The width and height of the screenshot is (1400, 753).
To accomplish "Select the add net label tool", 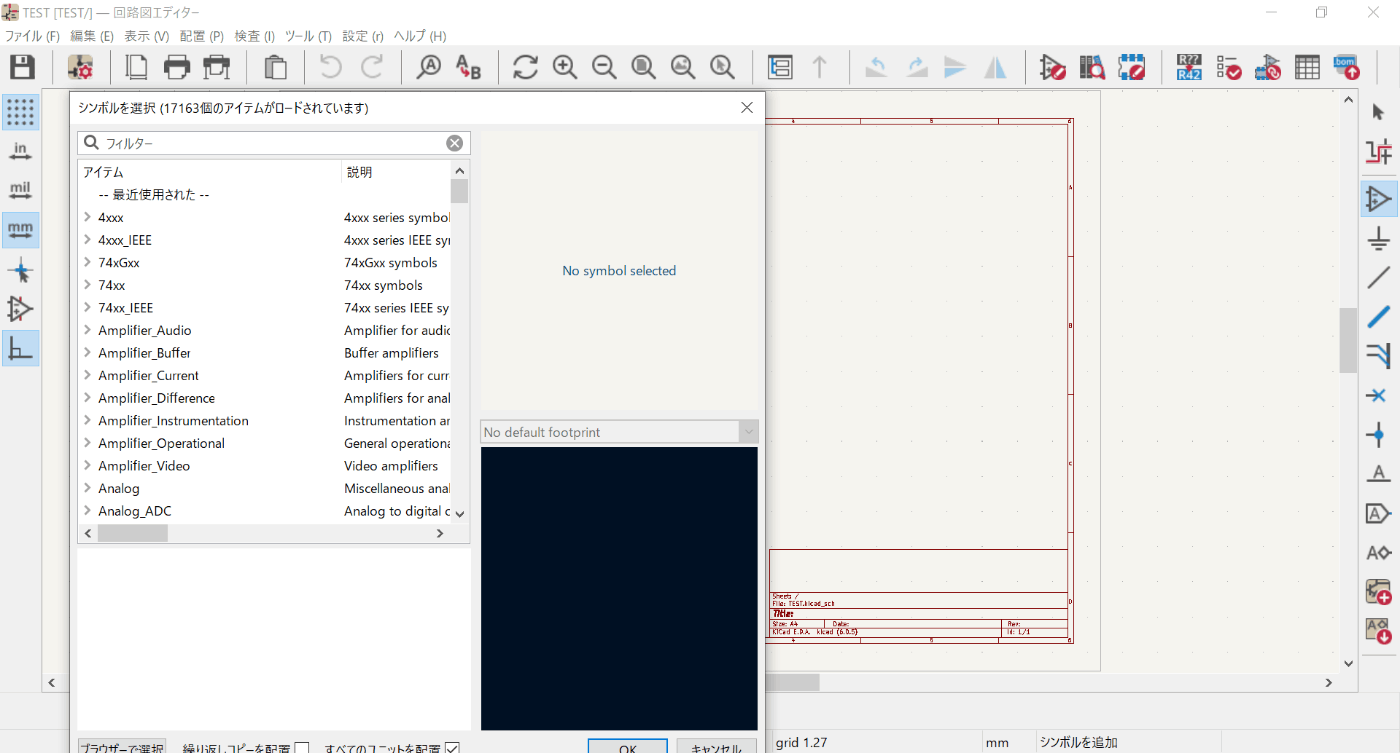I will tap(1379, 474).
